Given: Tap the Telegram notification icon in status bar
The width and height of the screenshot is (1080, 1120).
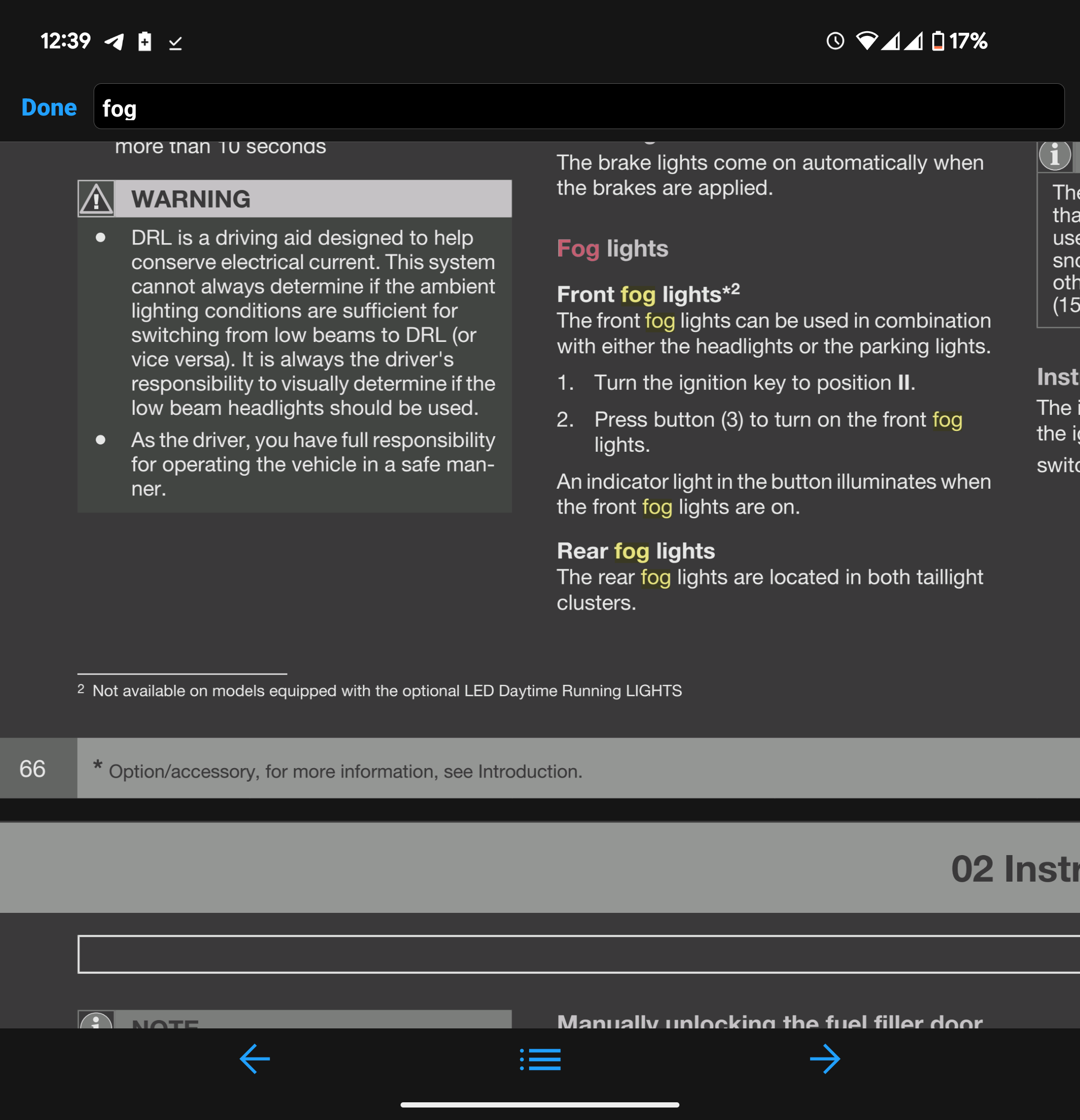Looking at the screenshot, I should coord(115,41).
